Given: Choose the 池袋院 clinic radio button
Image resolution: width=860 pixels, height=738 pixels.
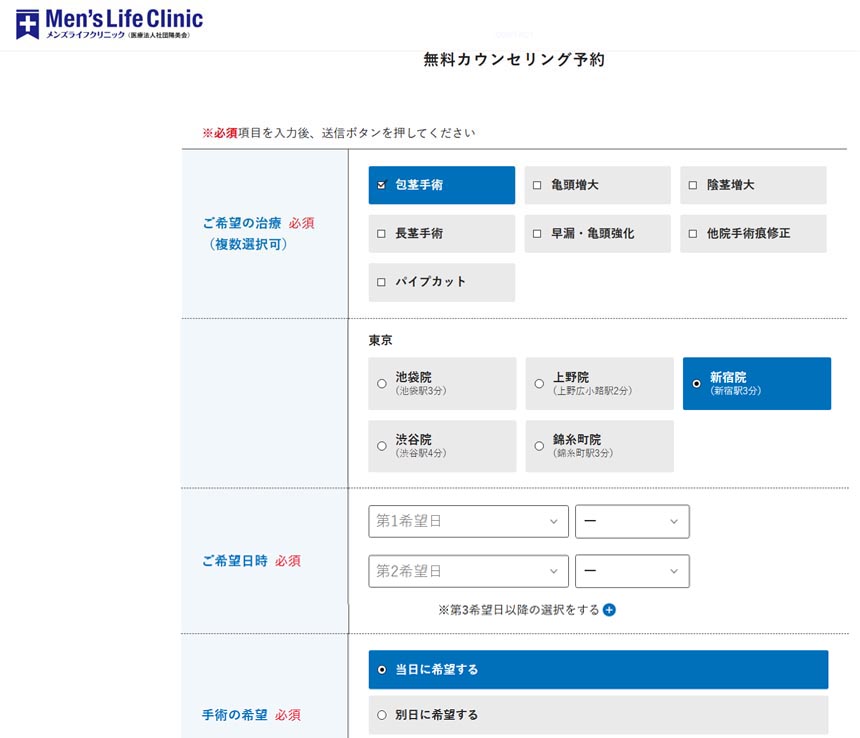Looking at the screenshot, I should pos(382,384).
